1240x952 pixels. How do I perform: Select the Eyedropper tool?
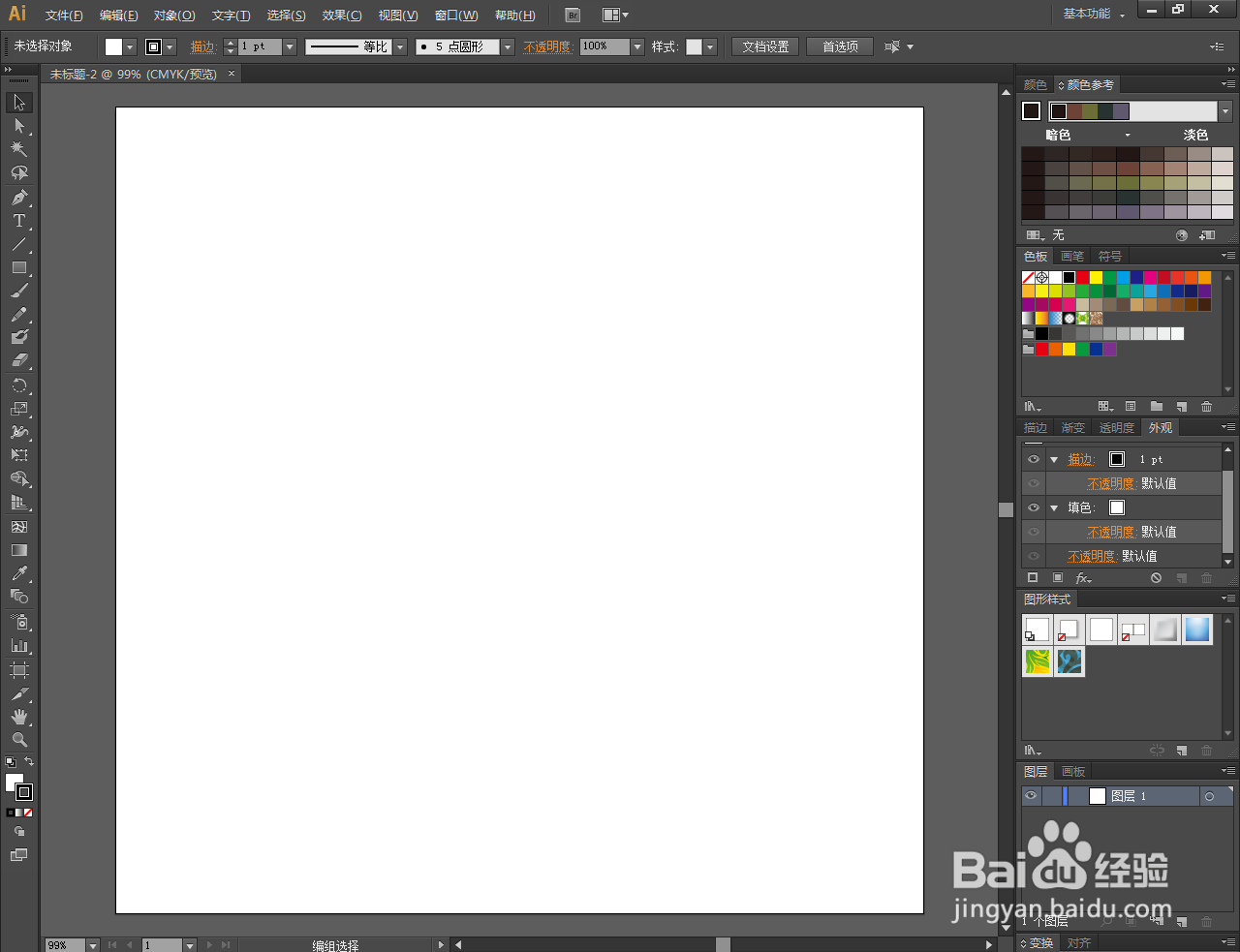[18, 573]
